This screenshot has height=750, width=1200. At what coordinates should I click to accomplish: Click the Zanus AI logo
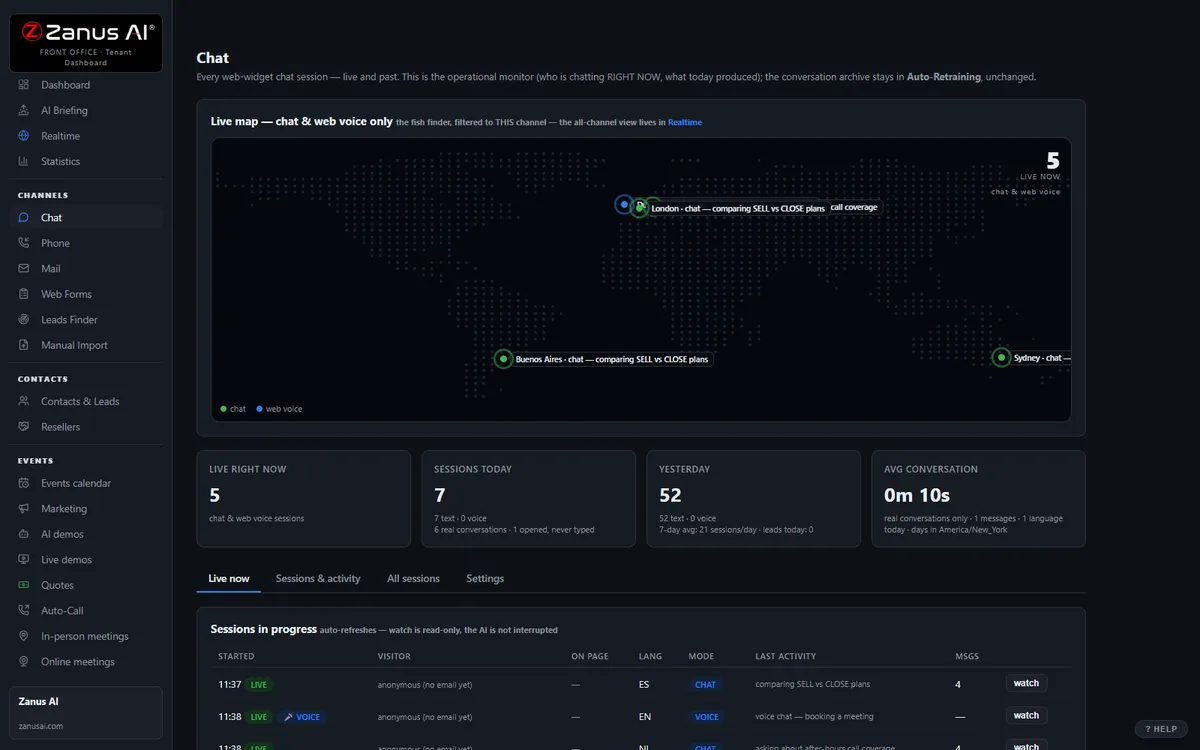click(86, 43)
